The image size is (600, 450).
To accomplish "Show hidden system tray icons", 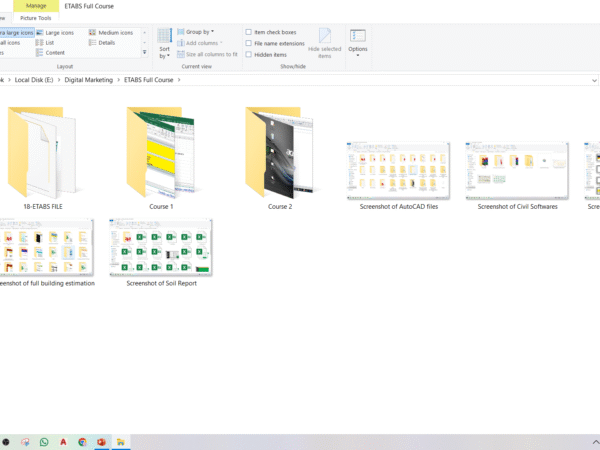I will tap(595, 442).
